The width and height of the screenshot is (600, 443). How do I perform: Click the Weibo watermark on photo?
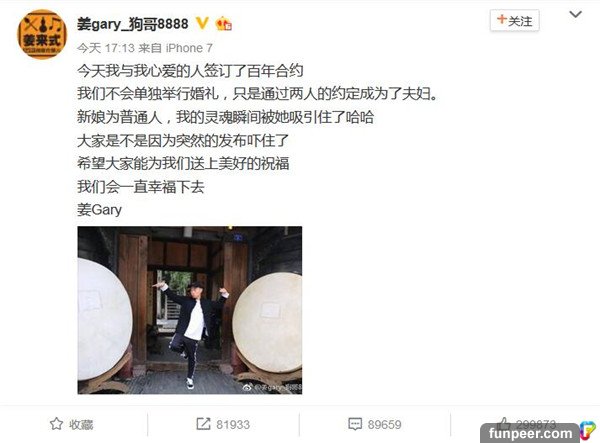coord(272,388)
